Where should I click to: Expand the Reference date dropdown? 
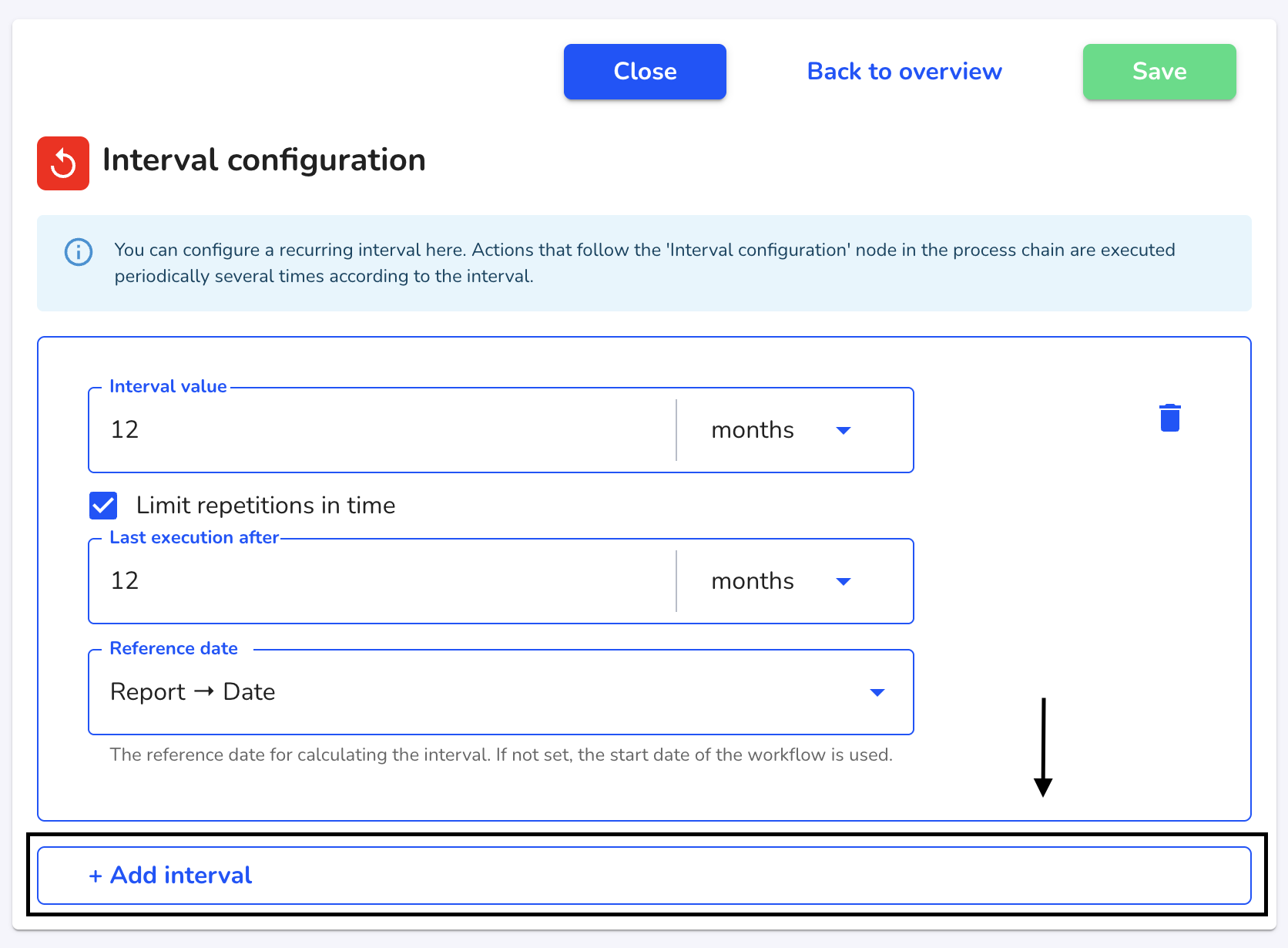coord(877,692)
